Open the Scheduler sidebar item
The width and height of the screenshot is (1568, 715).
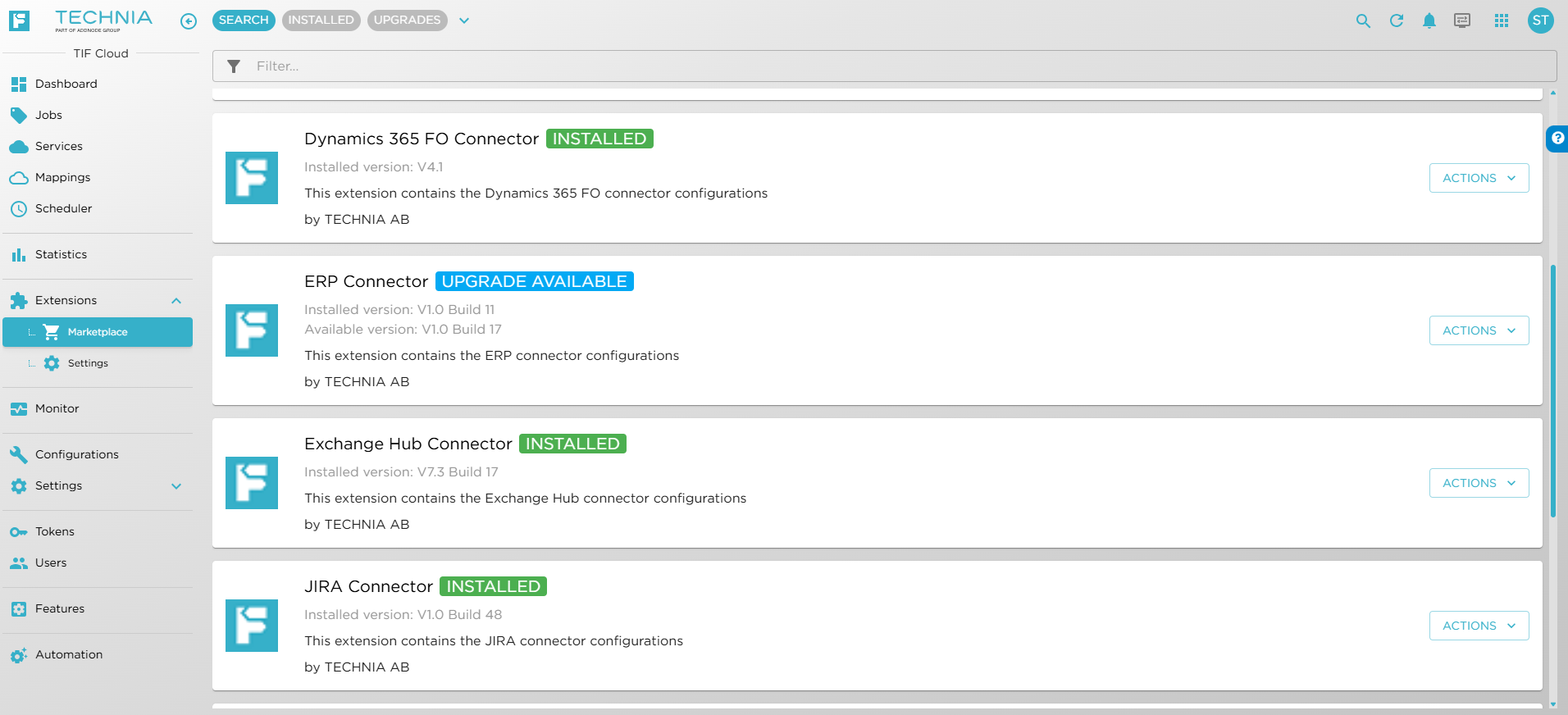(x=63, y=208)
